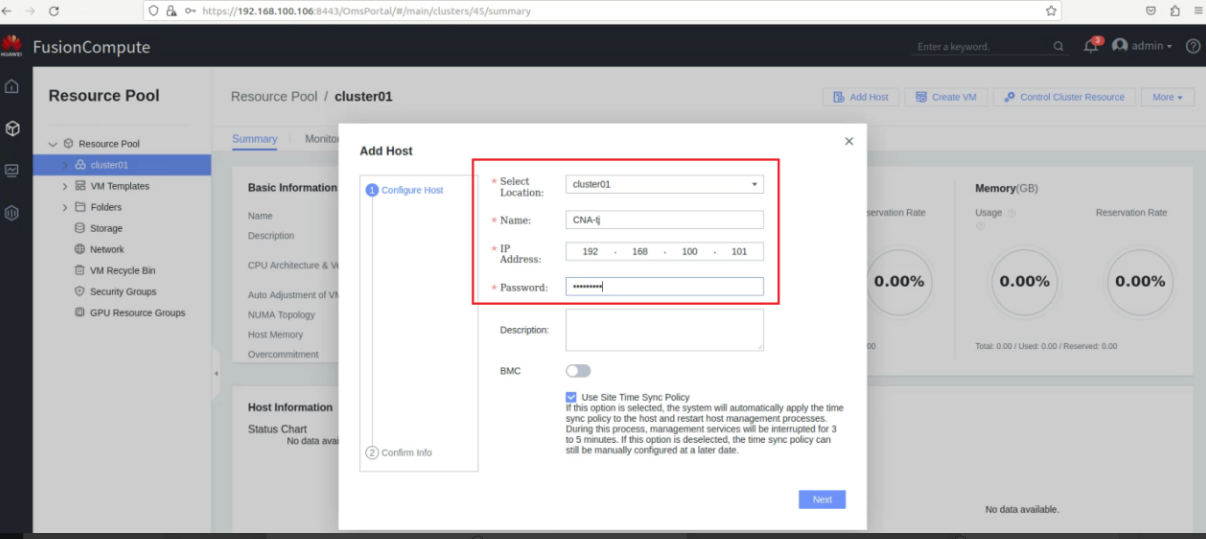Viewport: 1206px width, 539px height.
Task: Click the Name input field
Action: [x=664, y=220]
